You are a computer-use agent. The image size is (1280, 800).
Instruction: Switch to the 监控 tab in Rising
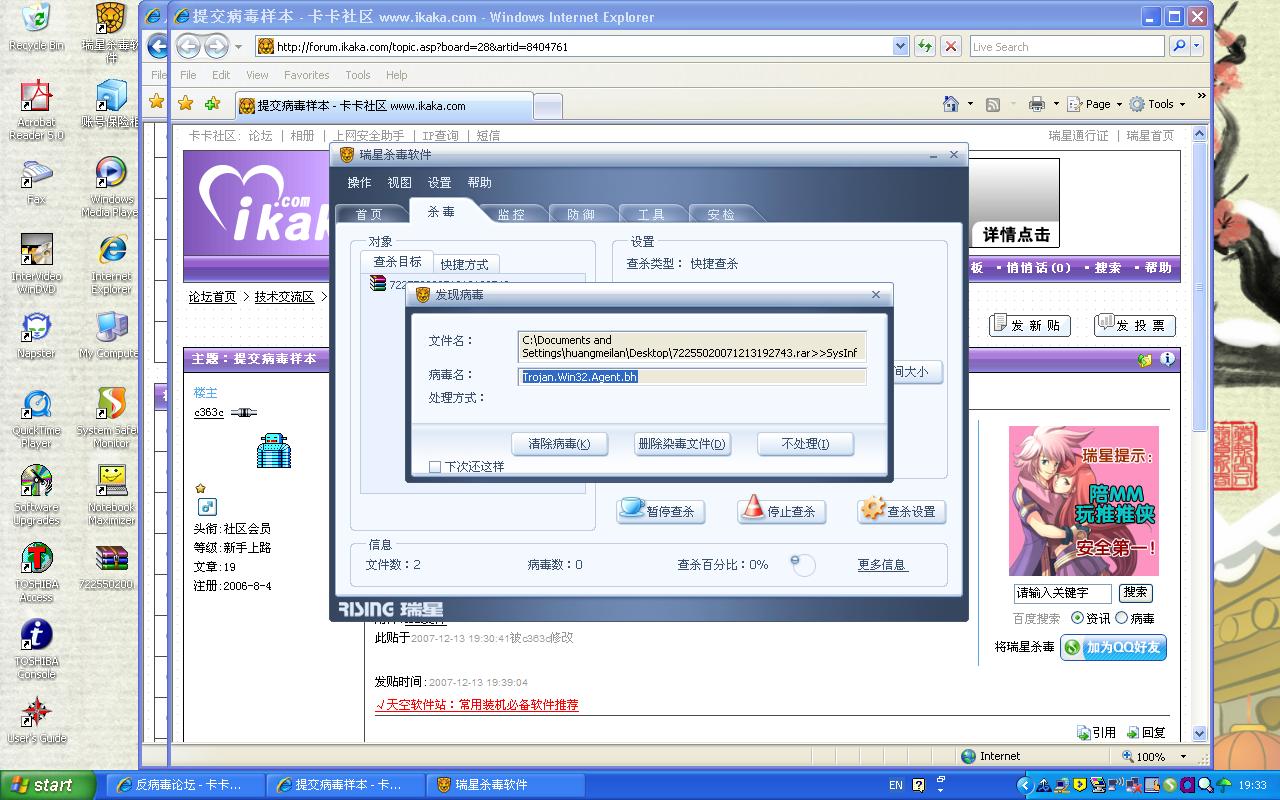(511, 214)
